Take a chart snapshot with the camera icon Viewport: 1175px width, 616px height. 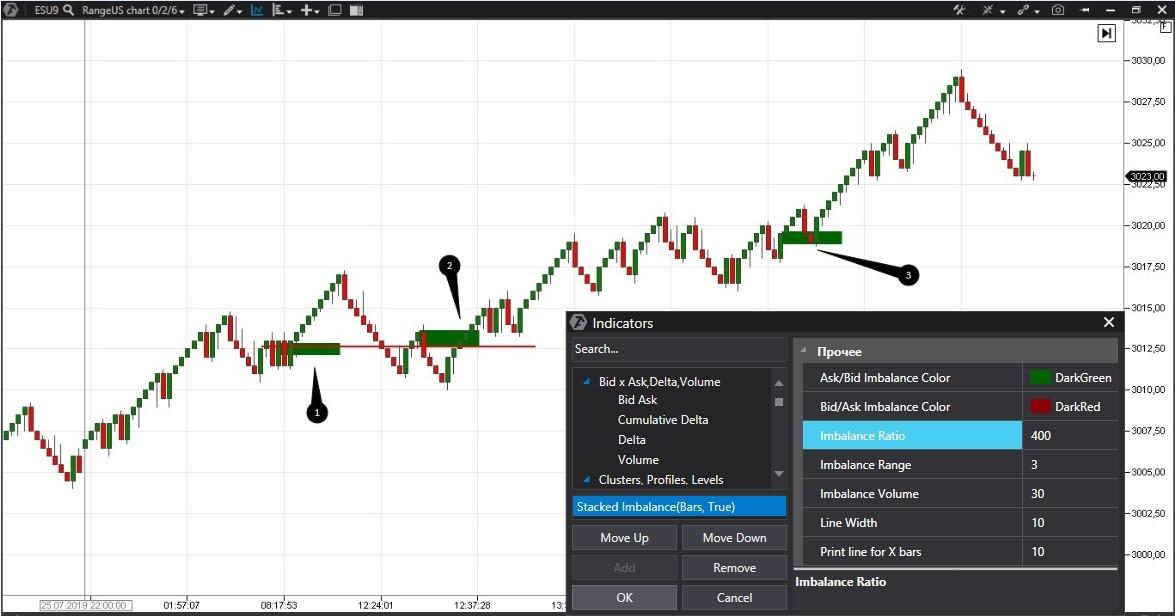(x=1058, y=9)
